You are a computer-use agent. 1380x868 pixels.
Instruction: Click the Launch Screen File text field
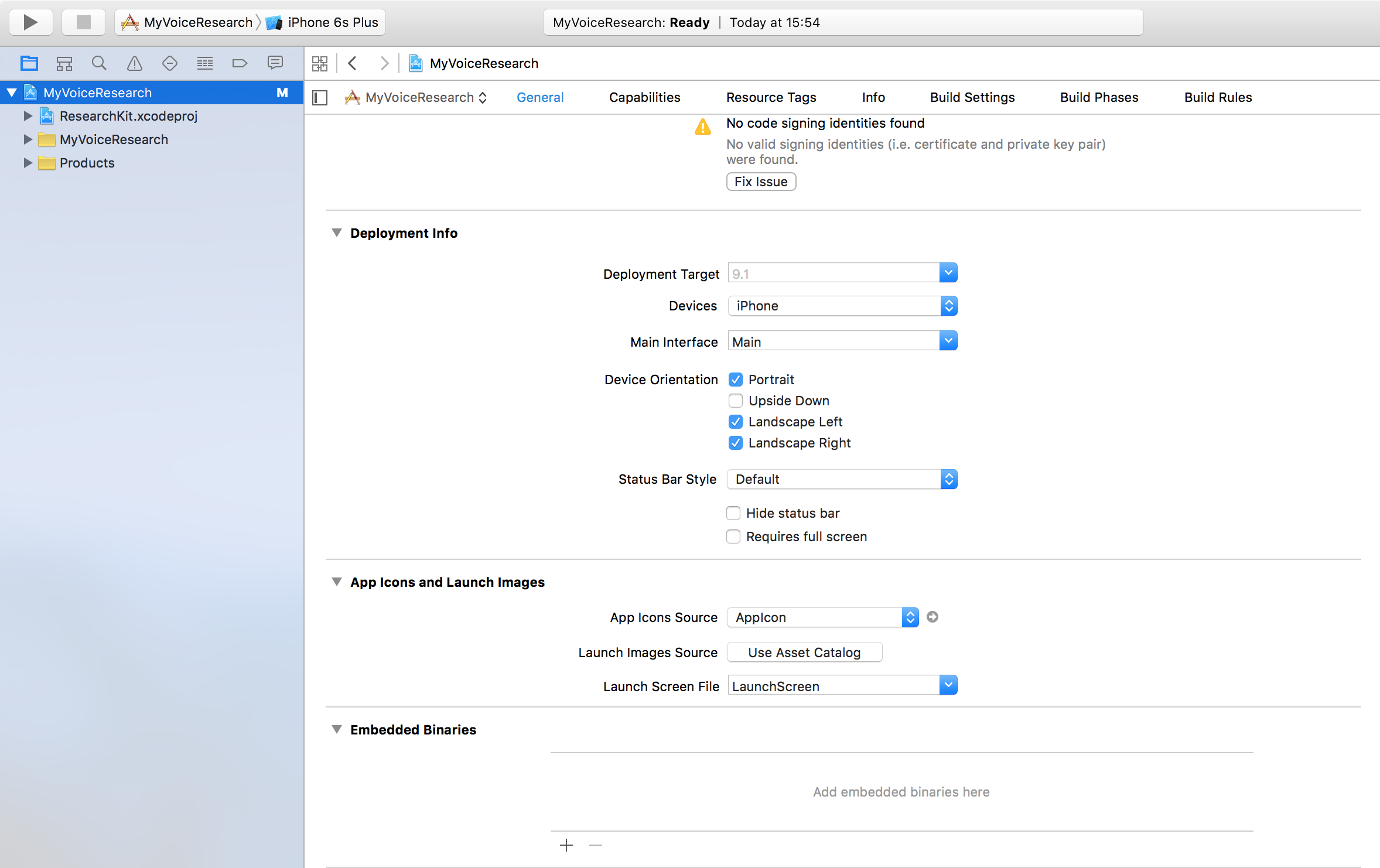point(834,685)
